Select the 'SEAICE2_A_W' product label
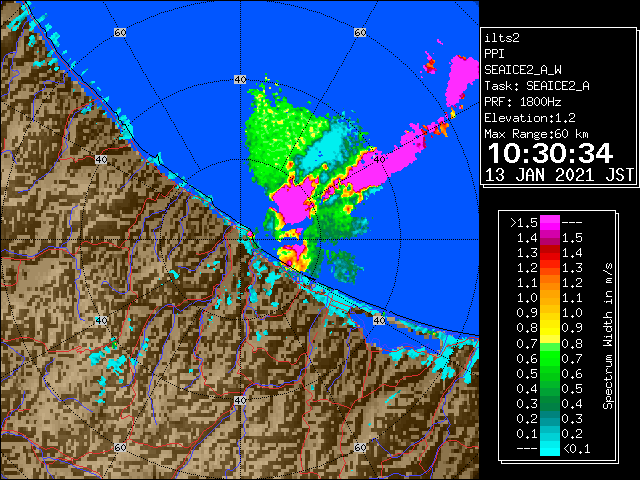This screenshot has width=640, height=480. pyautogui.click(x=522, y=70)
